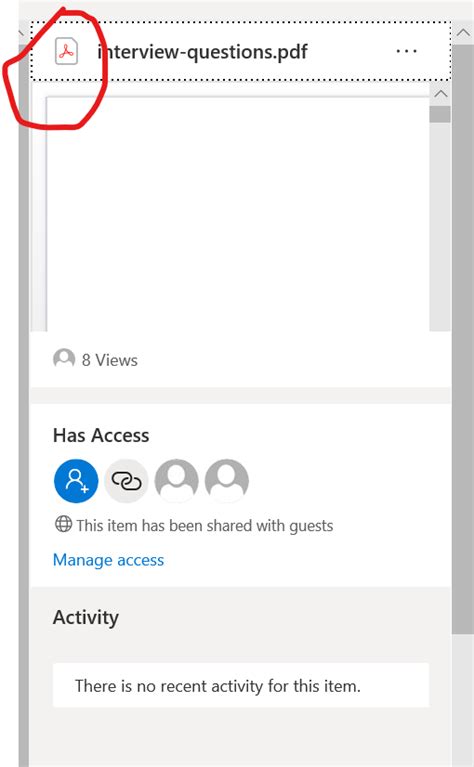The height and width of the screenshot is (767, 474).
Task: Select the second grey user avatar
Action: point(226,481)
